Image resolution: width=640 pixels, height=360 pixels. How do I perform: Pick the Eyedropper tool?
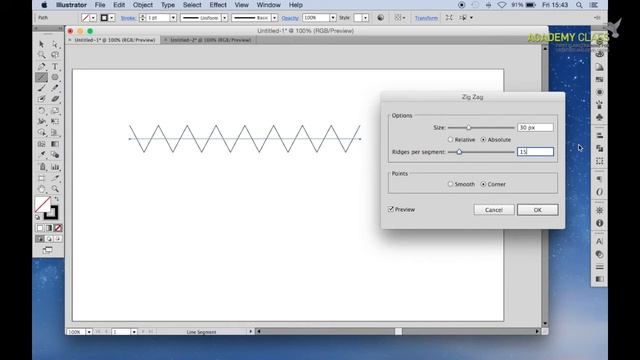point(41,155)
